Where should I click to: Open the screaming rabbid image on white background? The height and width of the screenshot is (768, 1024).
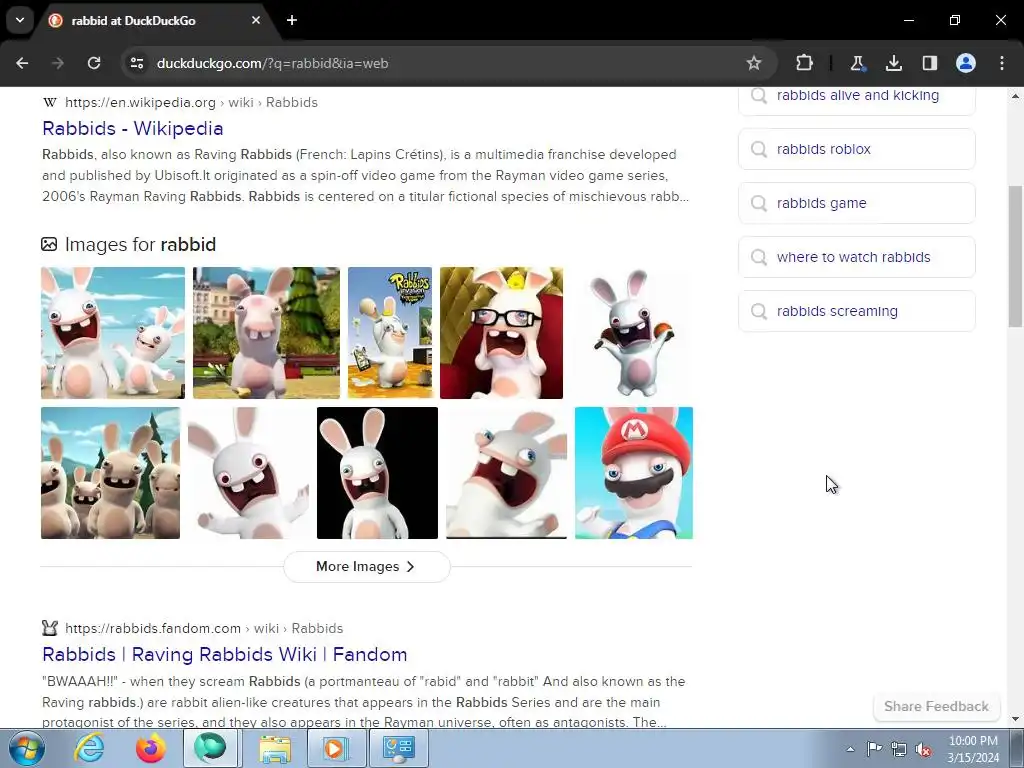click(x=248, y=473)
